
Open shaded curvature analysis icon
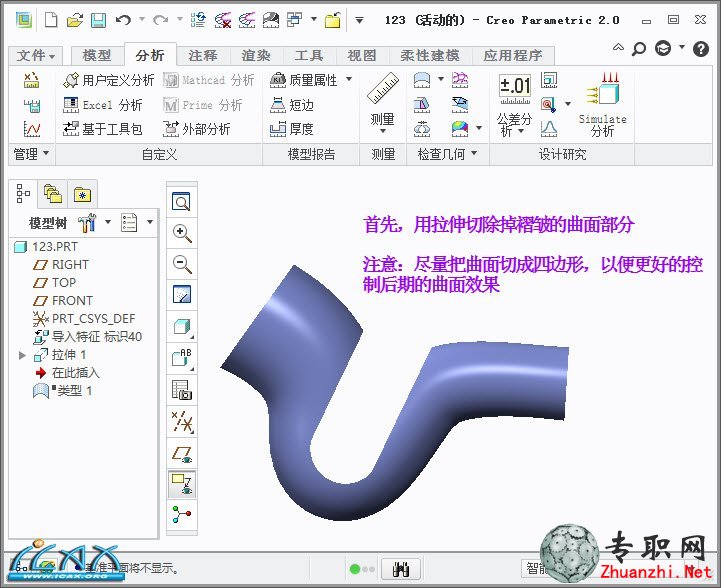coord(460,129)
